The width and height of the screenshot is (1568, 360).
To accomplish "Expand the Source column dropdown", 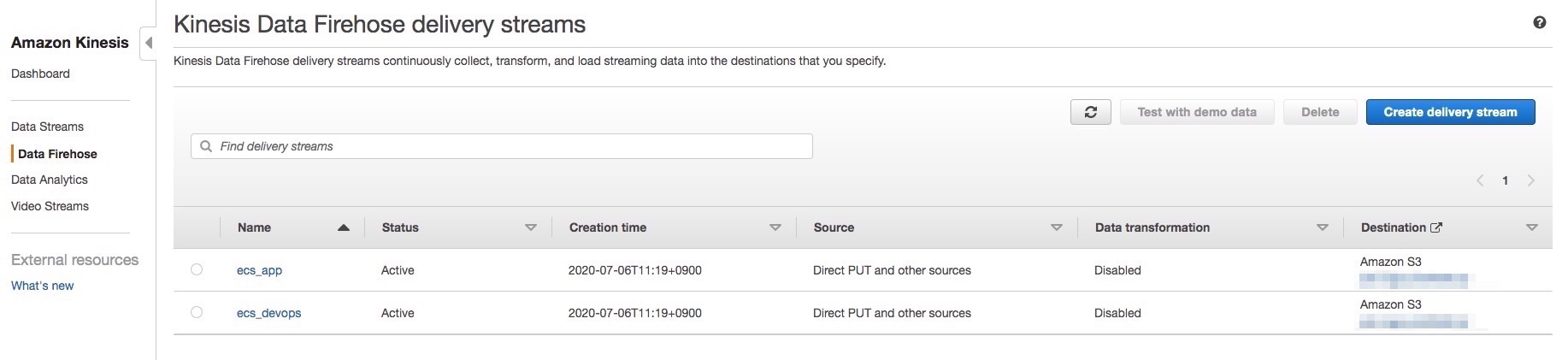I will pos(1056,227).
